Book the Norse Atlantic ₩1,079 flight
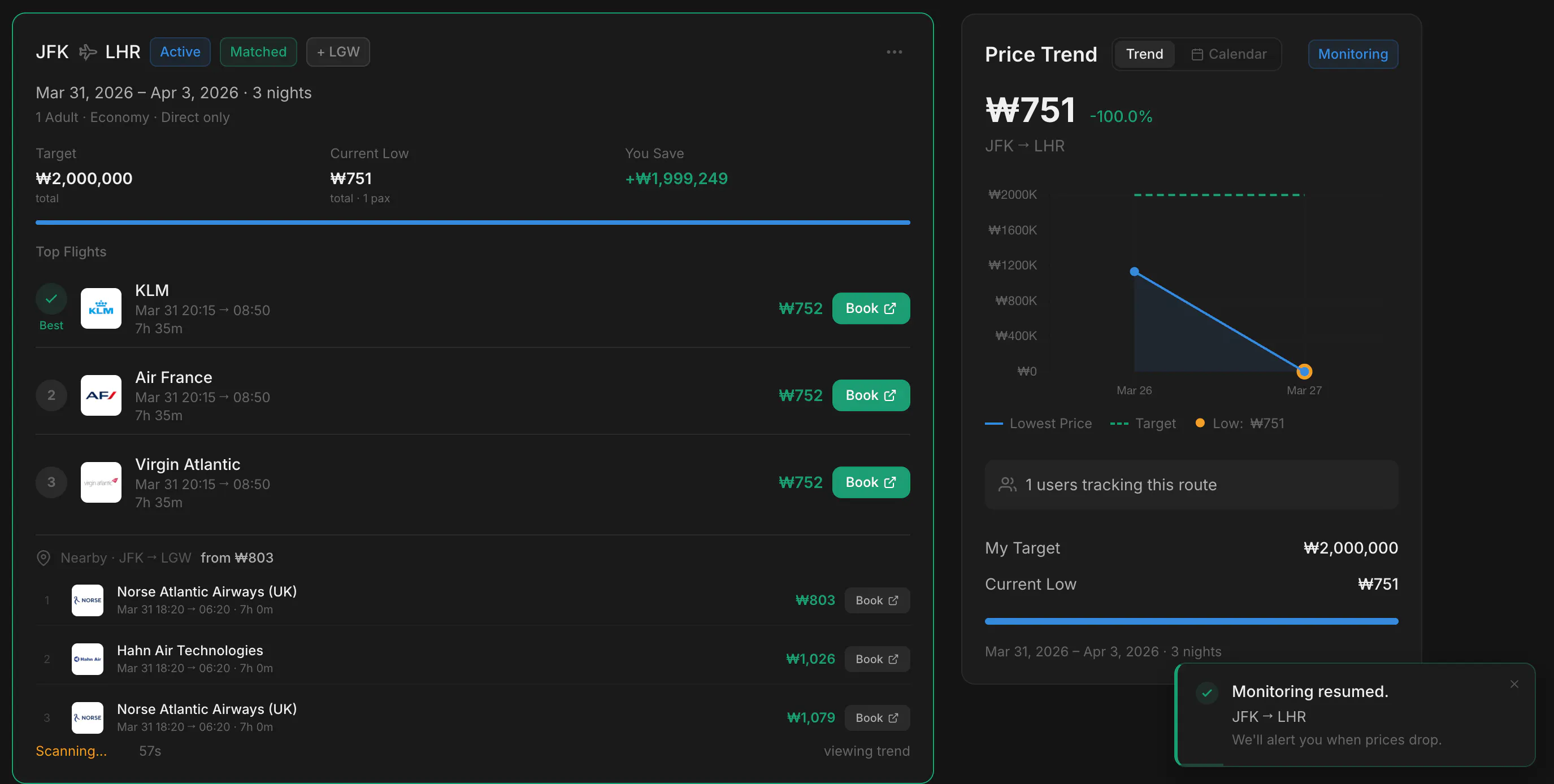Viewport: 1554px width, 784px height. 876,718
